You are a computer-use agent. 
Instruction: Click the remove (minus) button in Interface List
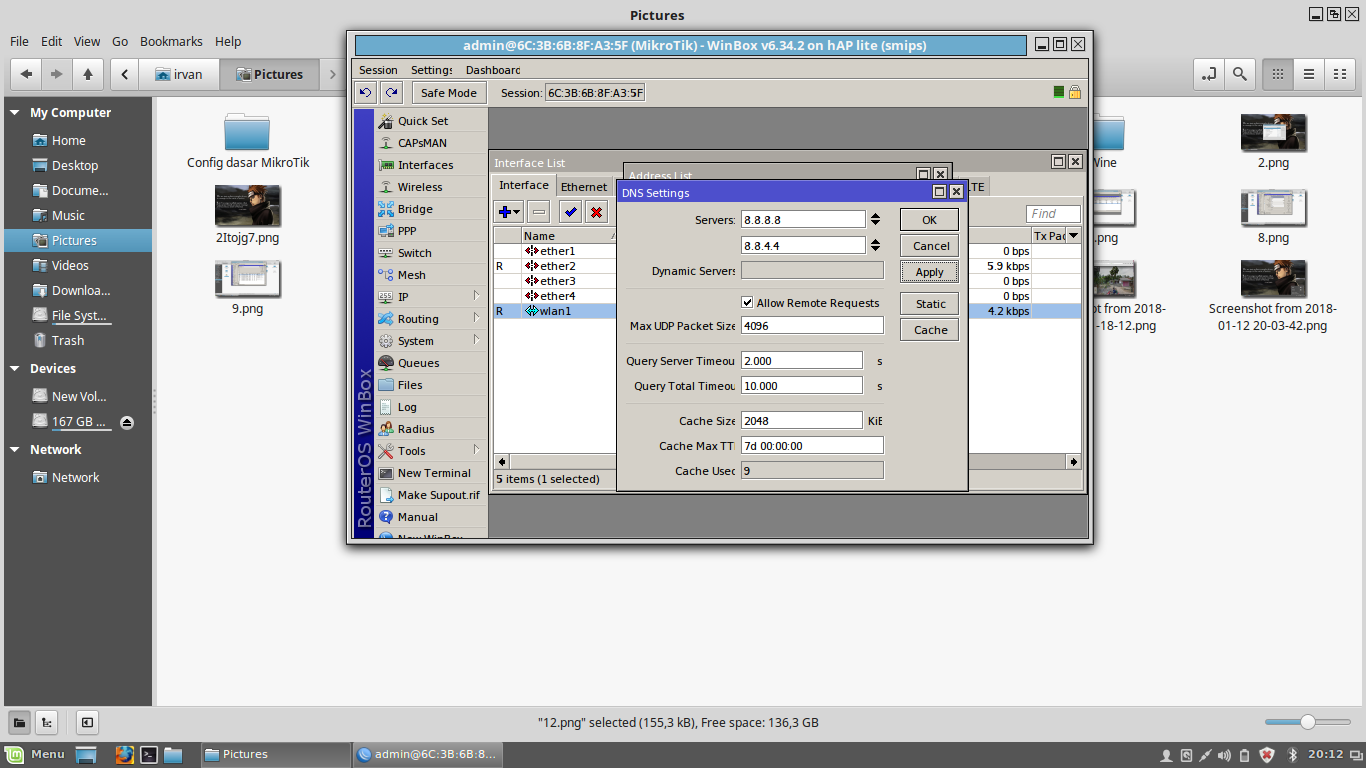(x=539, y=211)
